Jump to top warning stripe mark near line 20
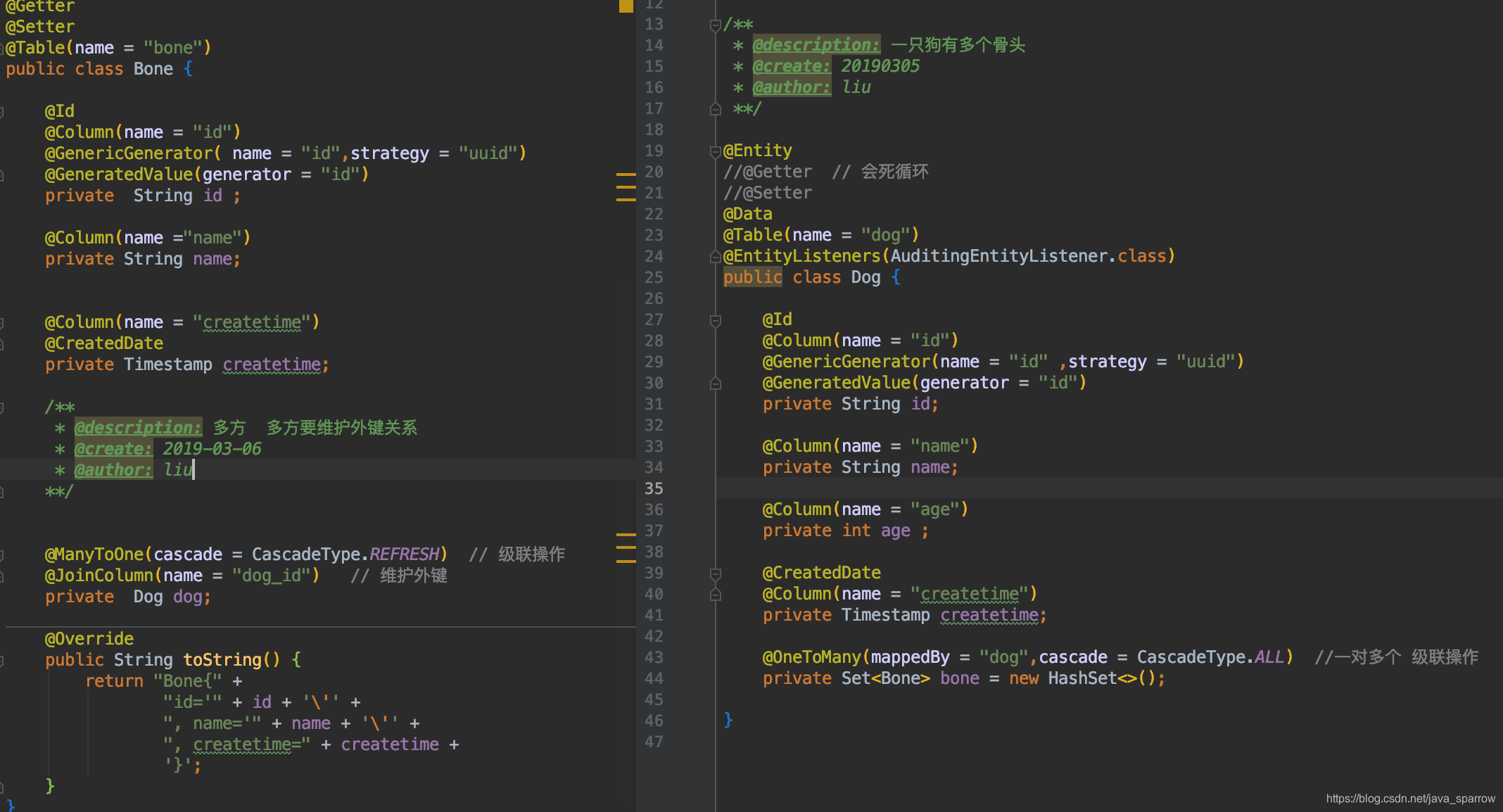The width and height of the screenshot is (1503, 812). click(626, 174)
